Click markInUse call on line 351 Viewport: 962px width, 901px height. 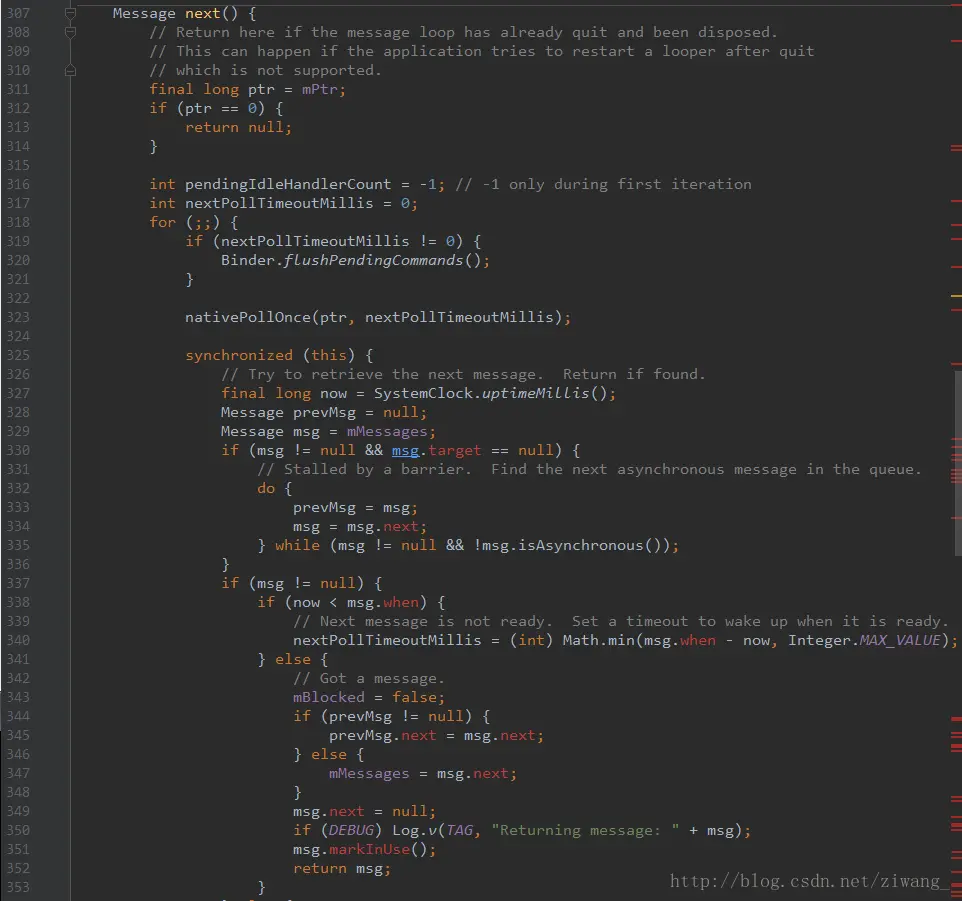point(369,850)
